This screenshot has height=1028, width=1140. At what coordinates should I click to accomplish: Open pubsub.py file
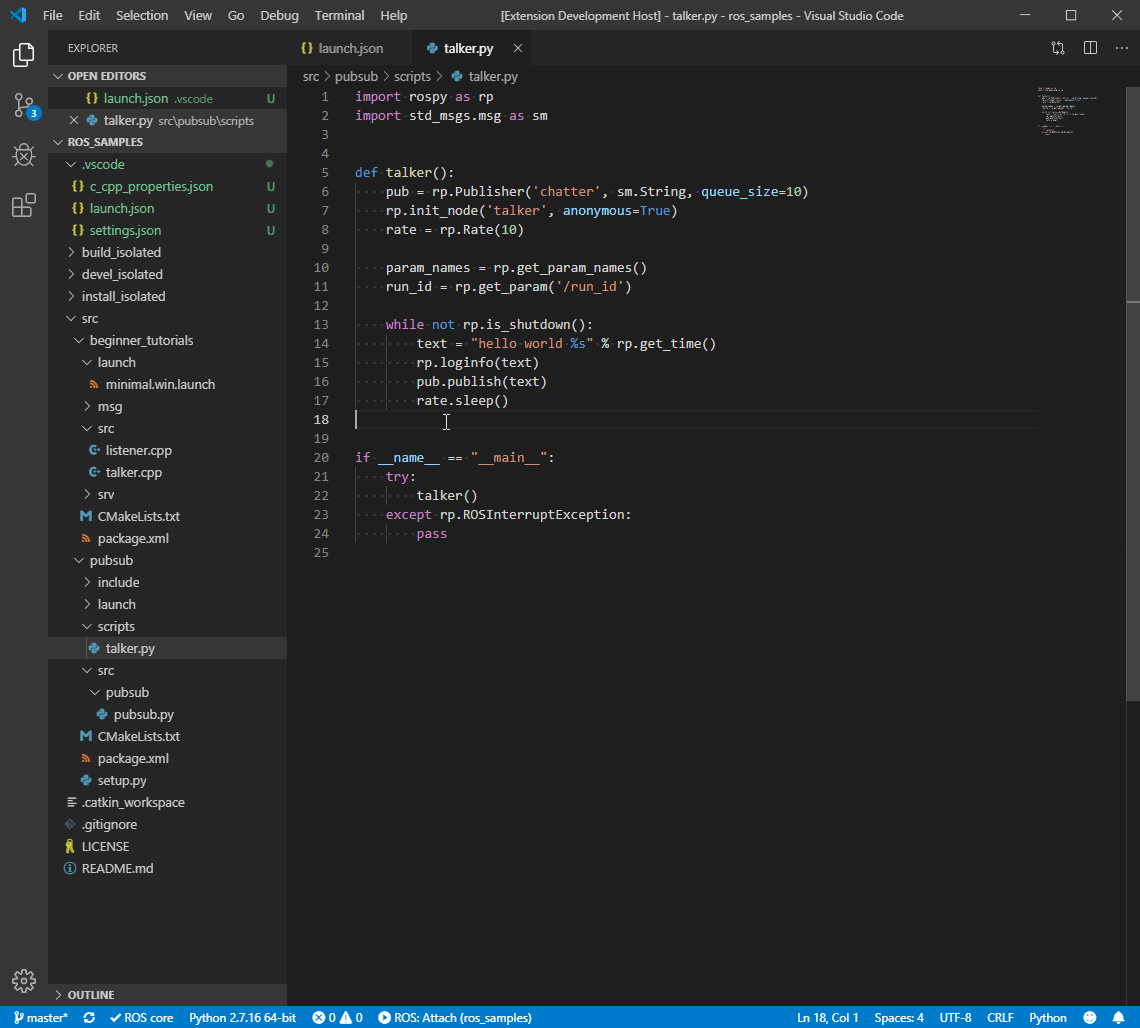pos(167,714)
